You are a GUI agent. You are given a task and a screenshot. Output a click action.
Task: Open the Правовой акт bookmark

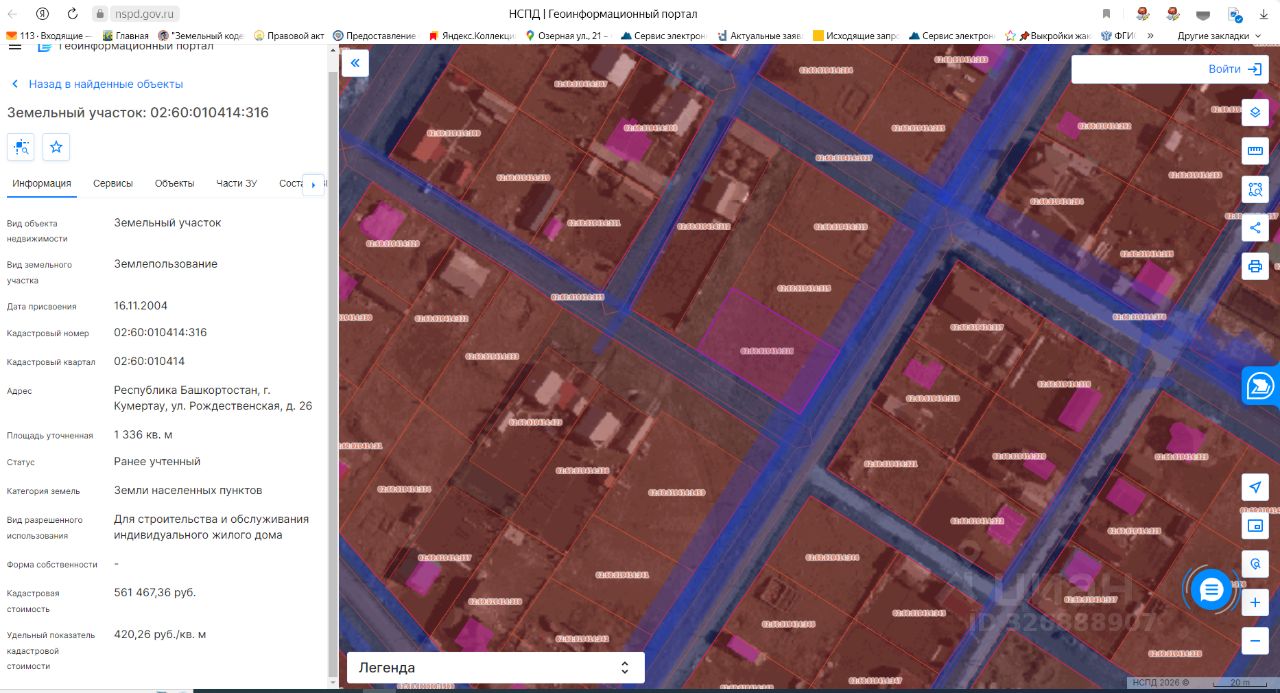click(x=289, y=36)
